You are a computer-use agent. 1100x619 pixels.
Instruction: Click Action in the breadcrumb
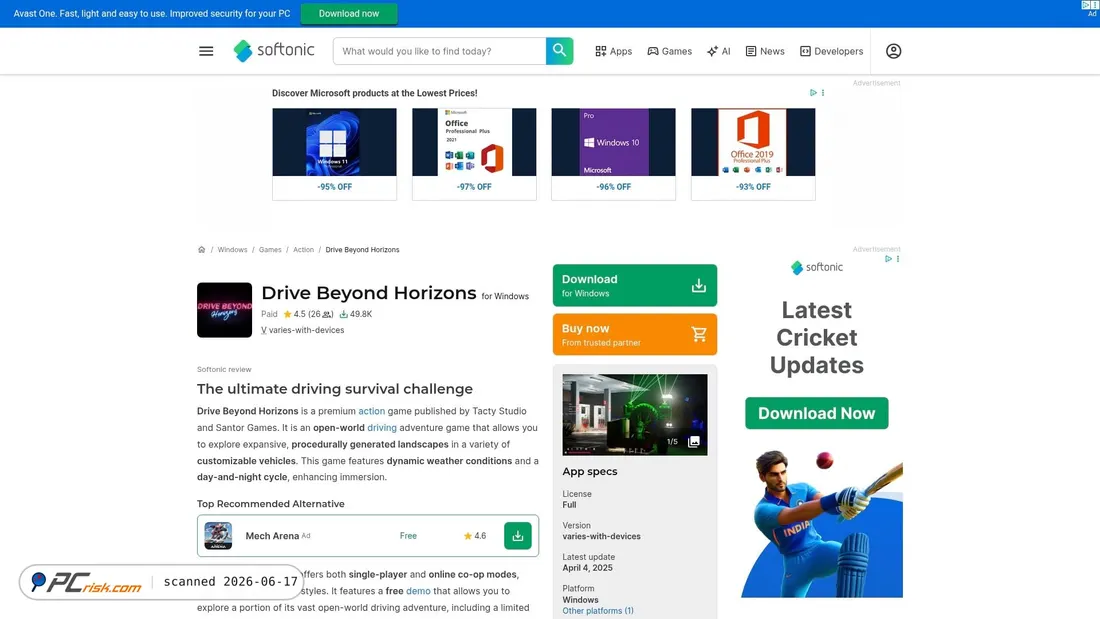(x=304, y=250)
